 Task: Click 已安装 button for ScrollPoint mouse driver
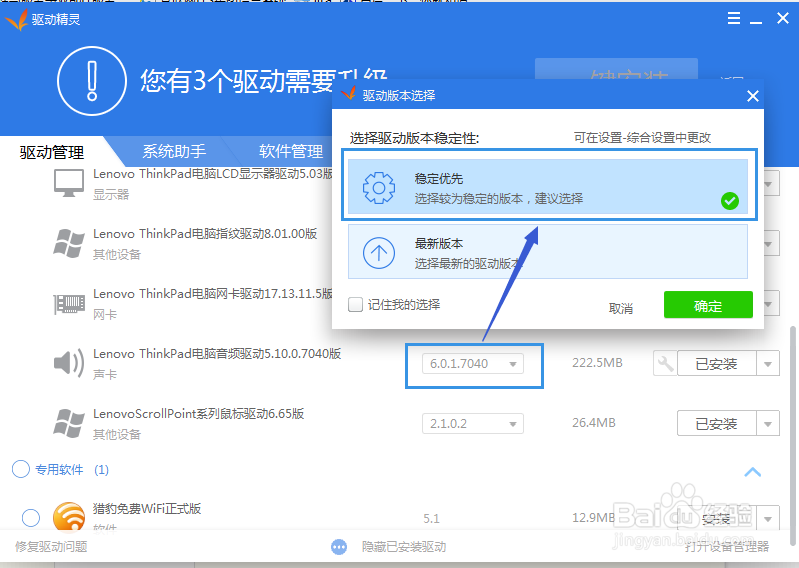(716, 423)
